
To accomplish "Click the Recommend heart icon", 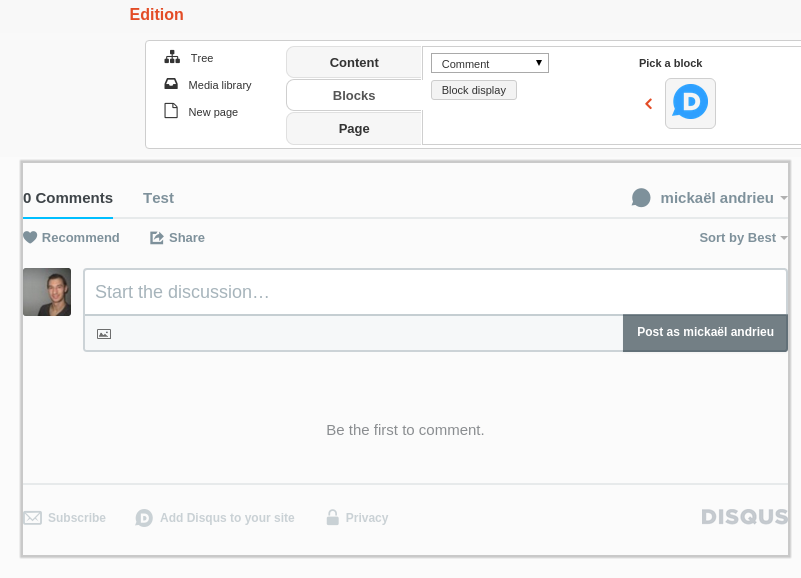I will tap(30, 237).
